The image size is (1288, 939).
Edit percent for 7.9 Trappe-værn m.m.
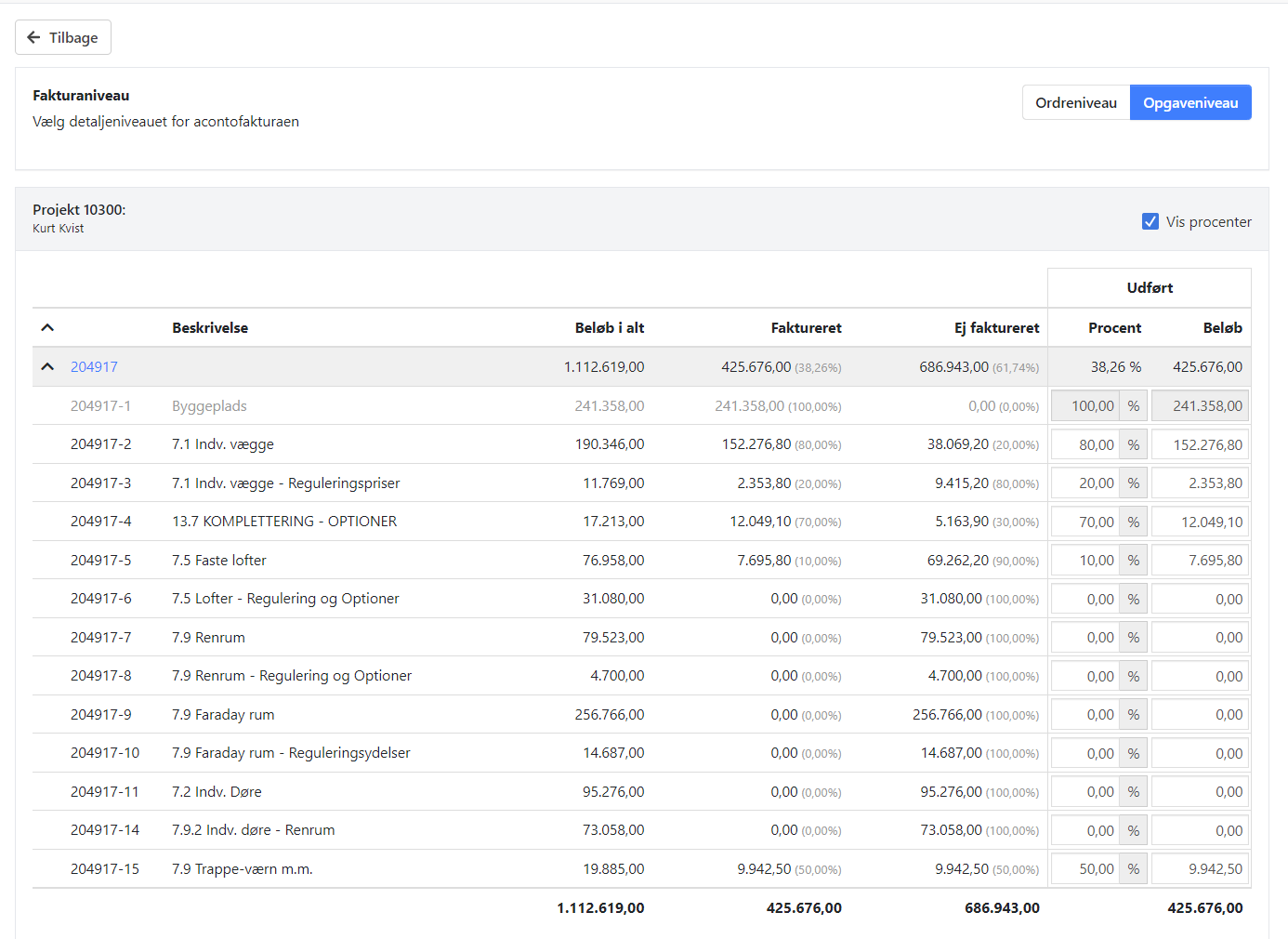(1084, 869)
